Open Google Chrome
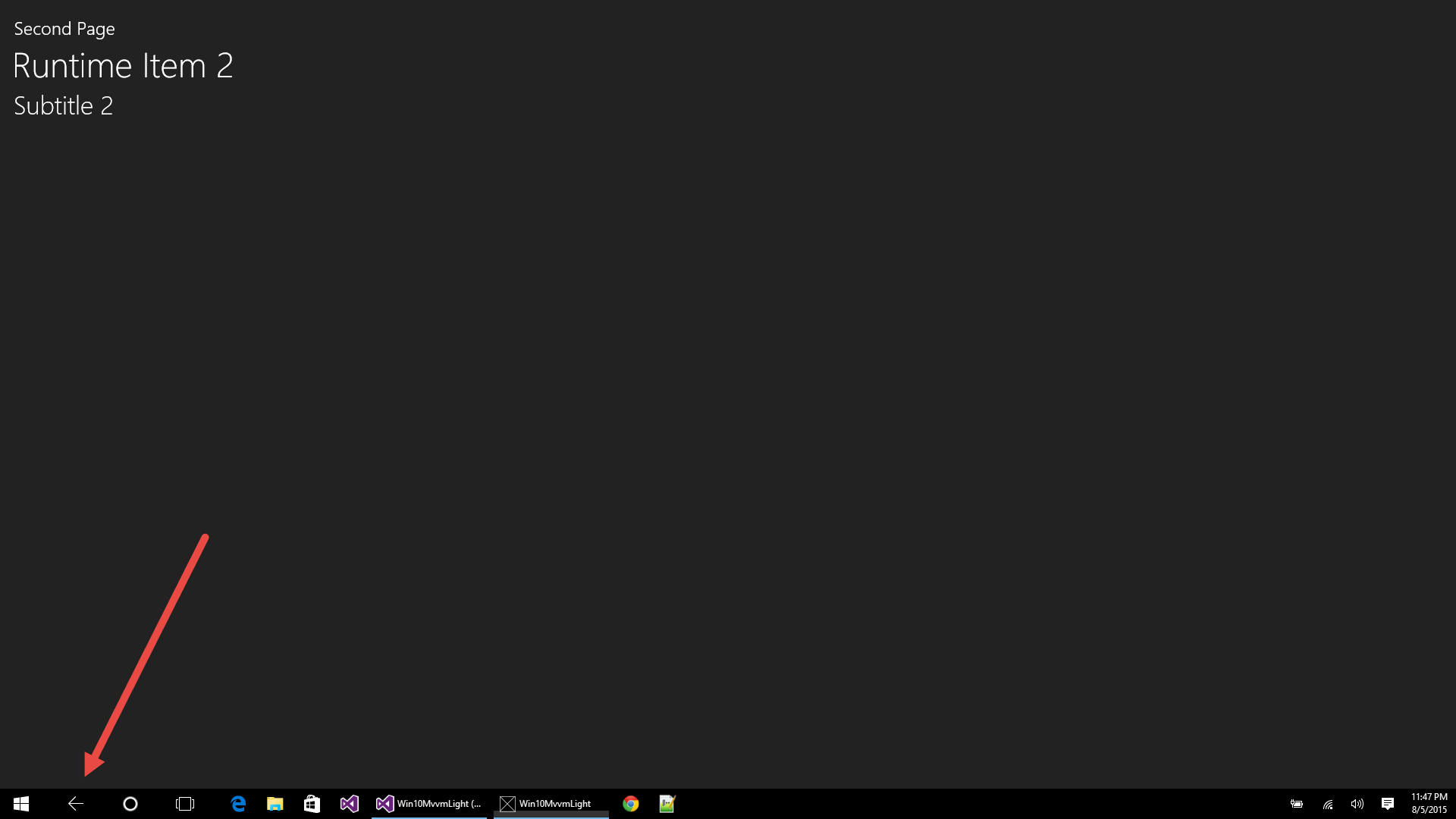 630,803
